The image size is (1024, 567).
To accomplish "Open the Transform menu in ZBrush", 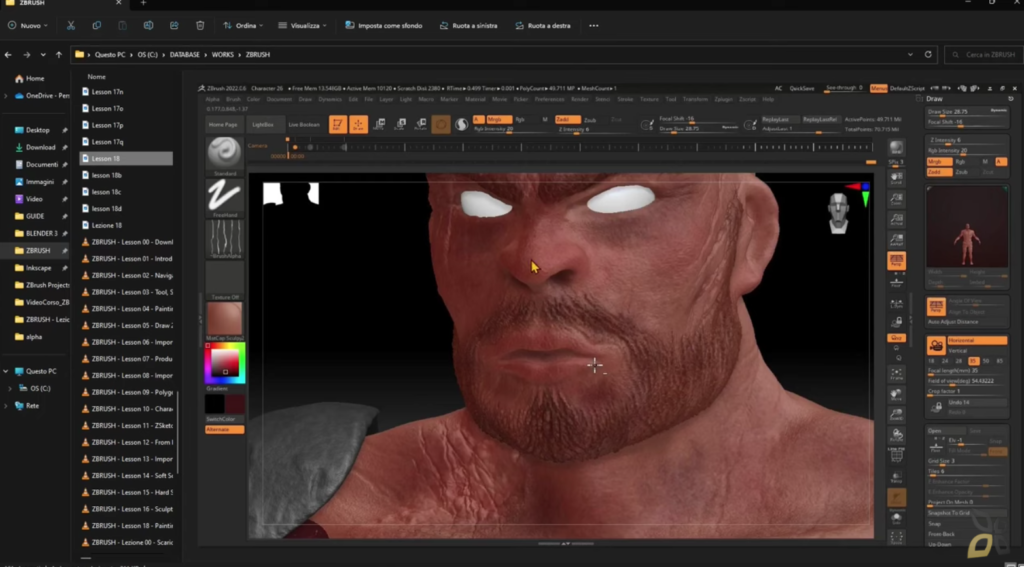I will coord(695,99).
